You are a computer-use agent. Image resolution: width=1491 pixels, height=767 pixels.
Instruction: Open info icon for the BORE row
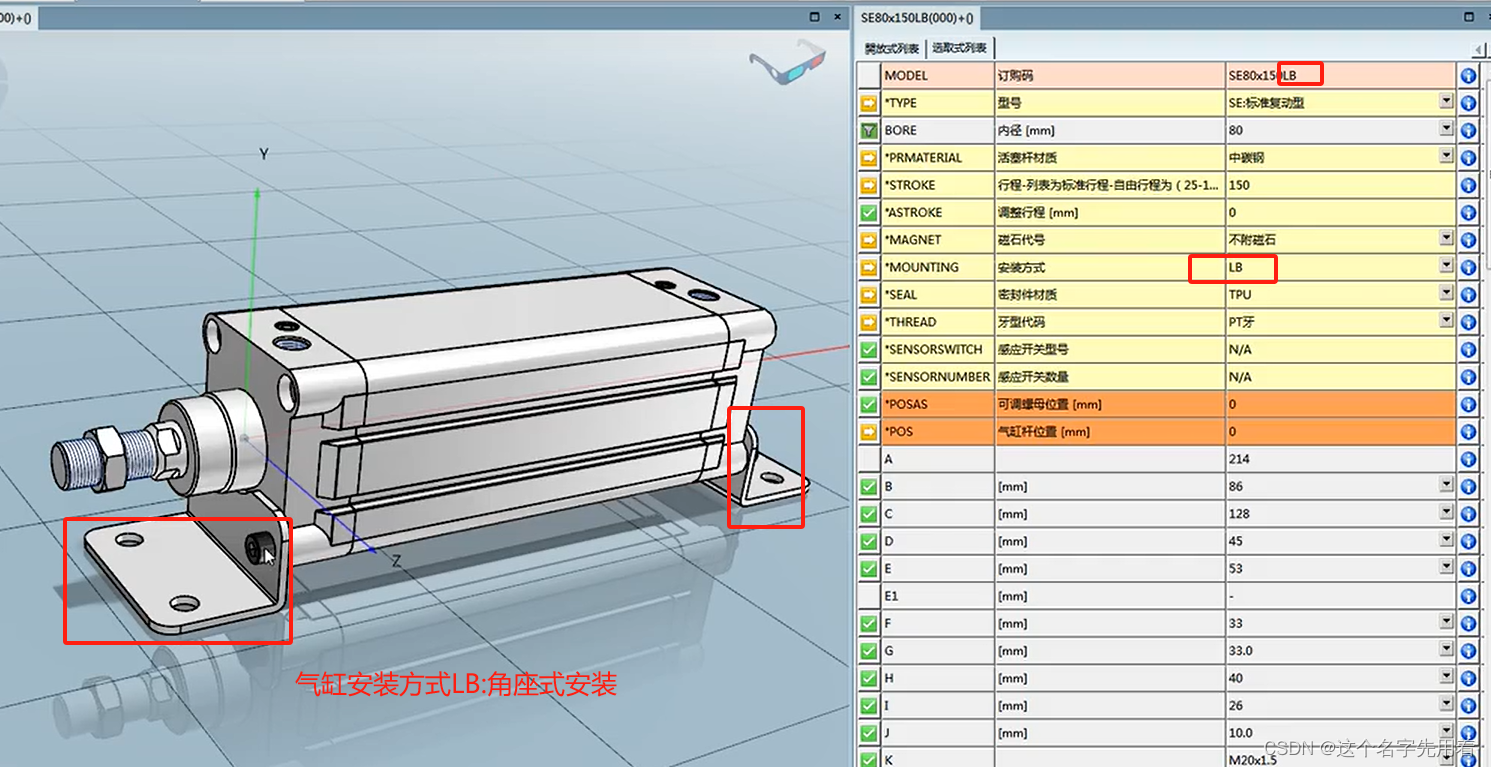[1468, 130]
